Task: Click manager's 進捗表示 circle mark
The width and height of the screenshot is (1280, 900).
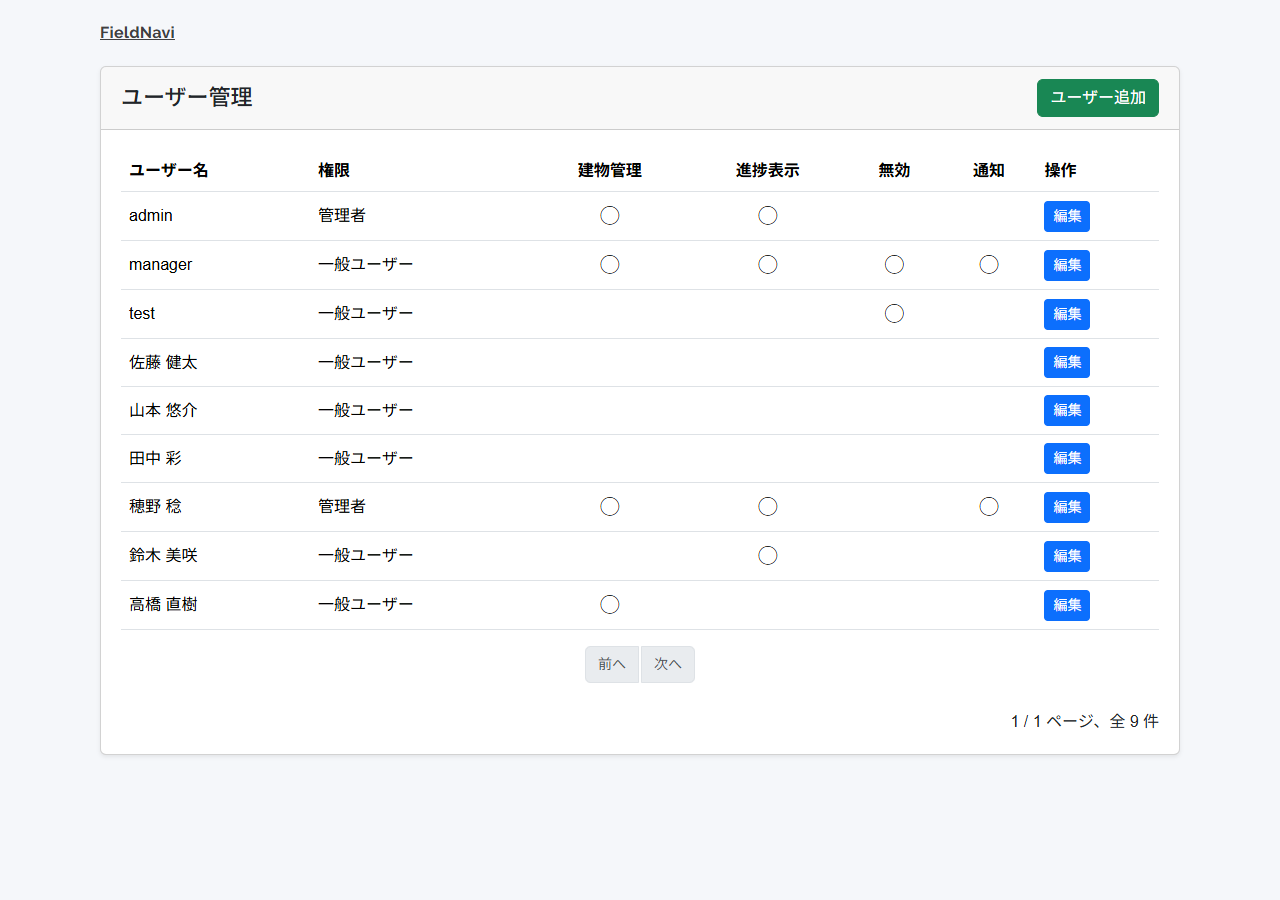Action: click(x=768, y=264)
